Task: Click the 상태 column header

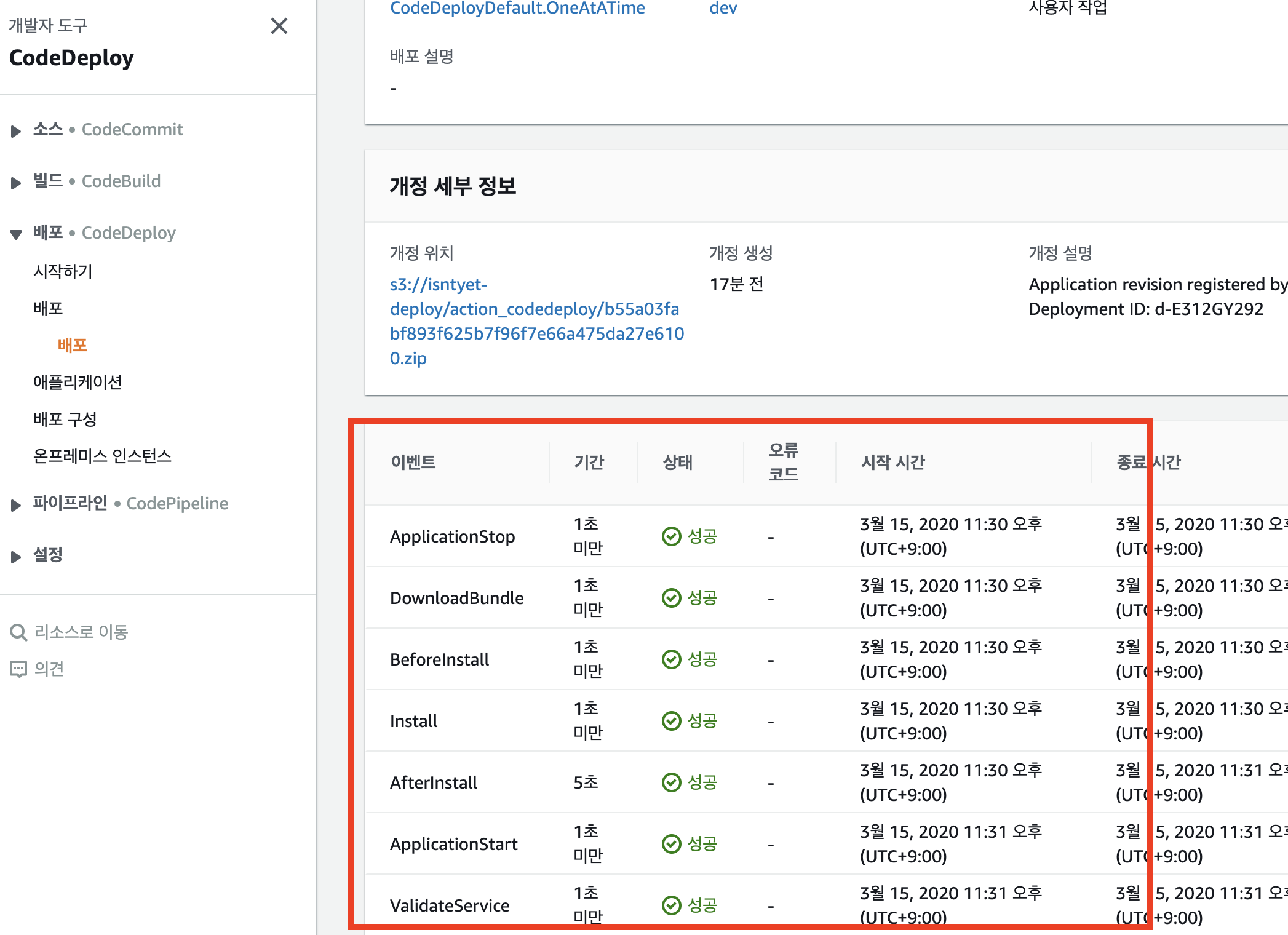Action: coord(678,462)
